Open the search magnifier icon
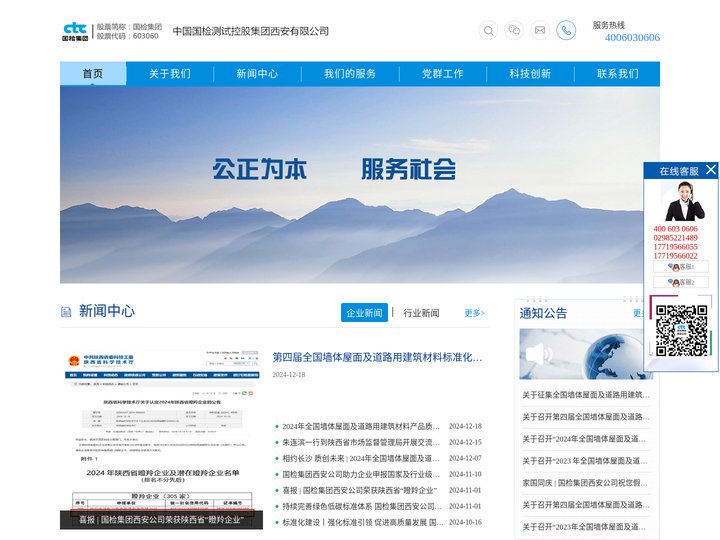This screenshot has height=540, width=720. click(x=488, y=31)
